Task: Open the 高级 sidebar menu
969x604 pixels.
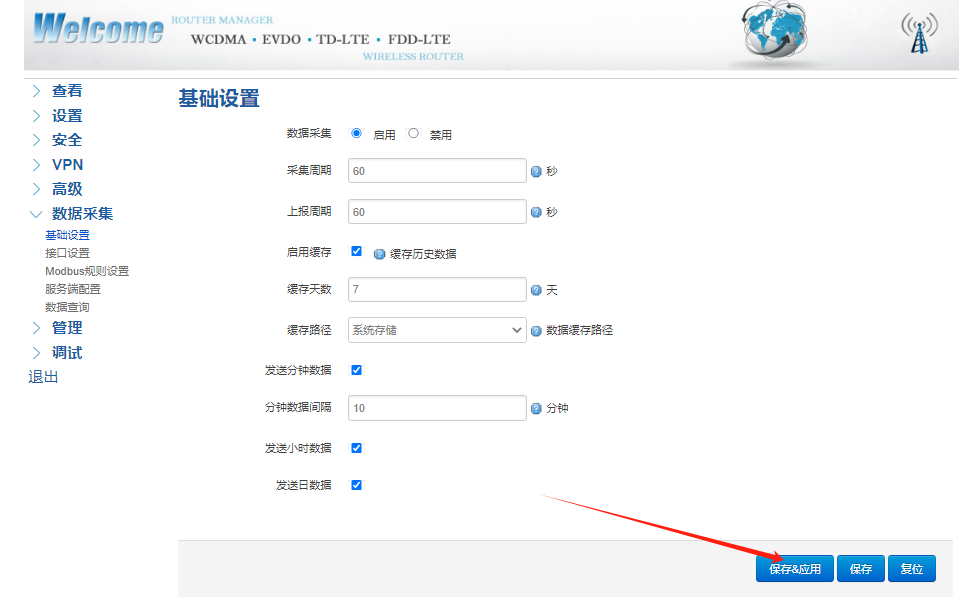Action: [67, 189]
